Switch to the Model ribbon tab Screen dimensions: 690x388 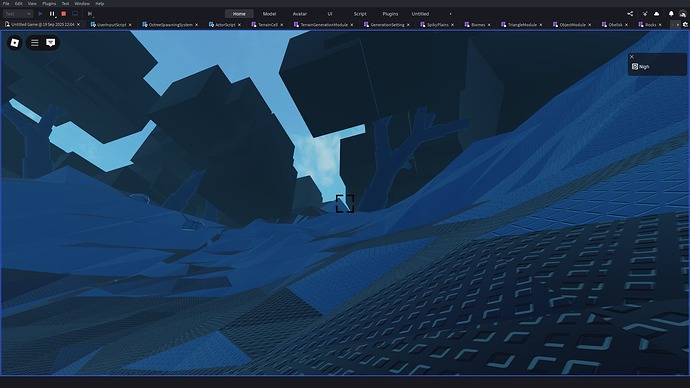(269, 14)
